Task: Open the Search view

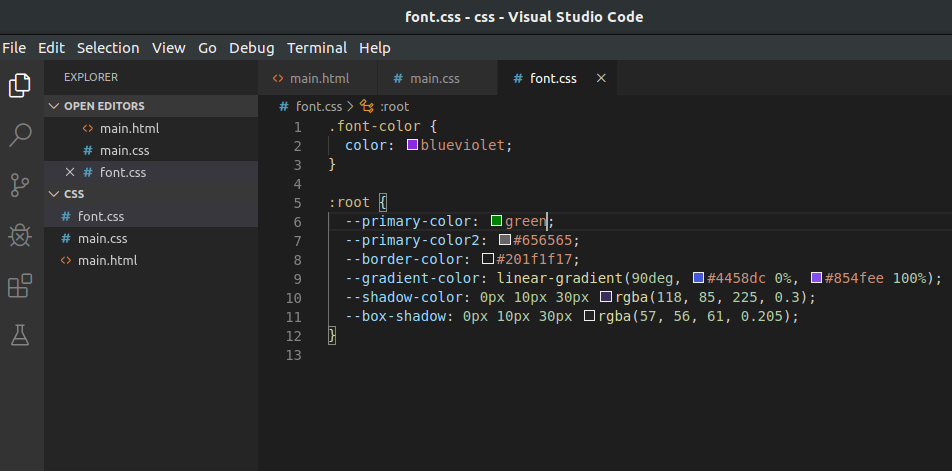Action: pyautogui.click(x=20, y=135)
